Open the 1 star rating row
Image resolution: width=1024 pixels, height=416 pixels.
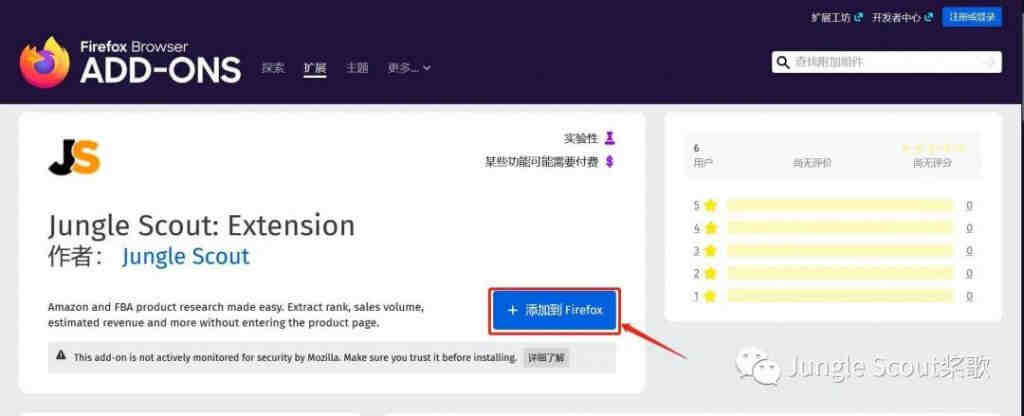coord(833,296)
